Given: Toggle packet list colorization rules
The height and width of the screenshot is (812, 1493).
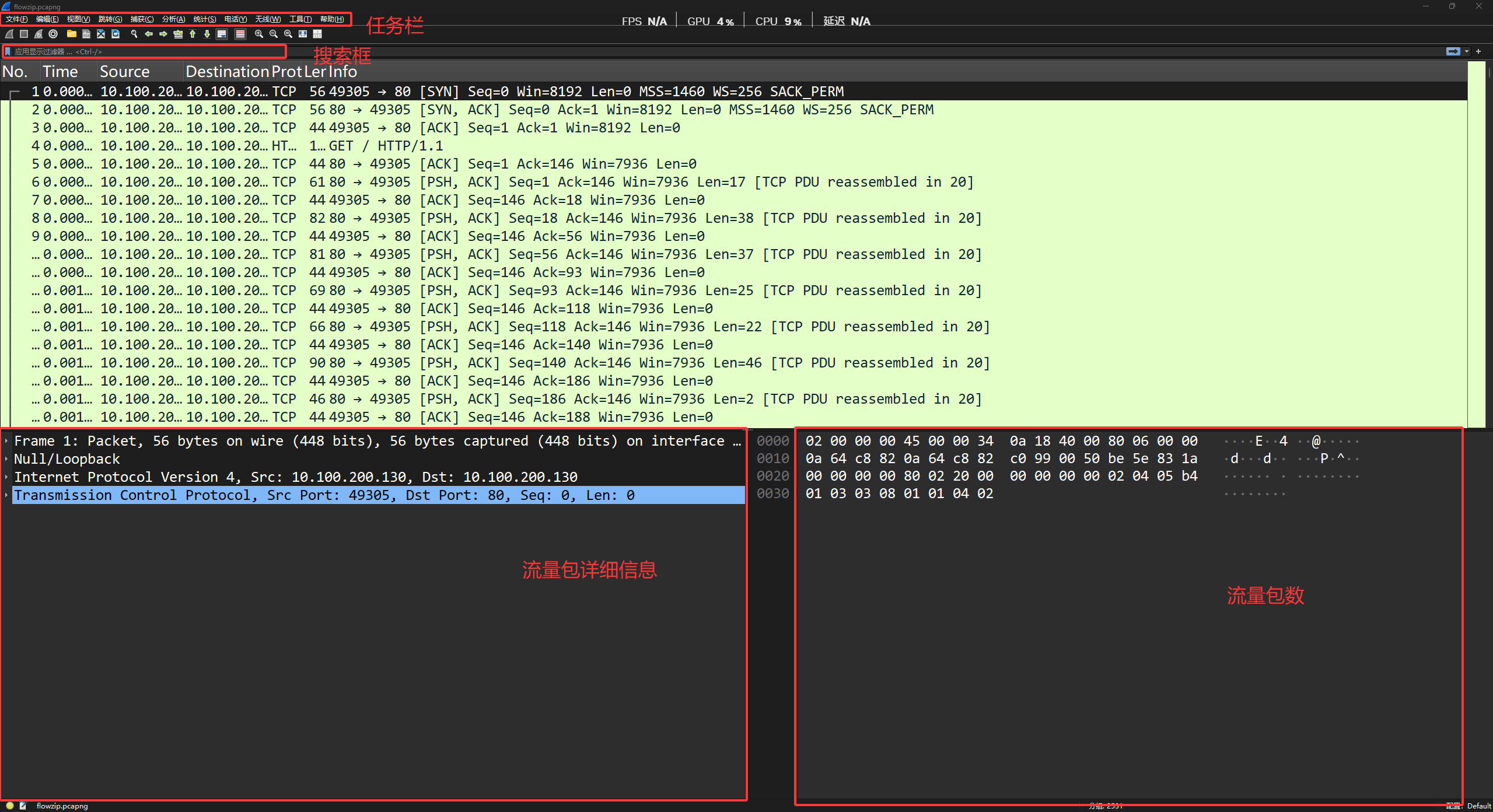Looking at the screenshot, I should tap(240, 34).
